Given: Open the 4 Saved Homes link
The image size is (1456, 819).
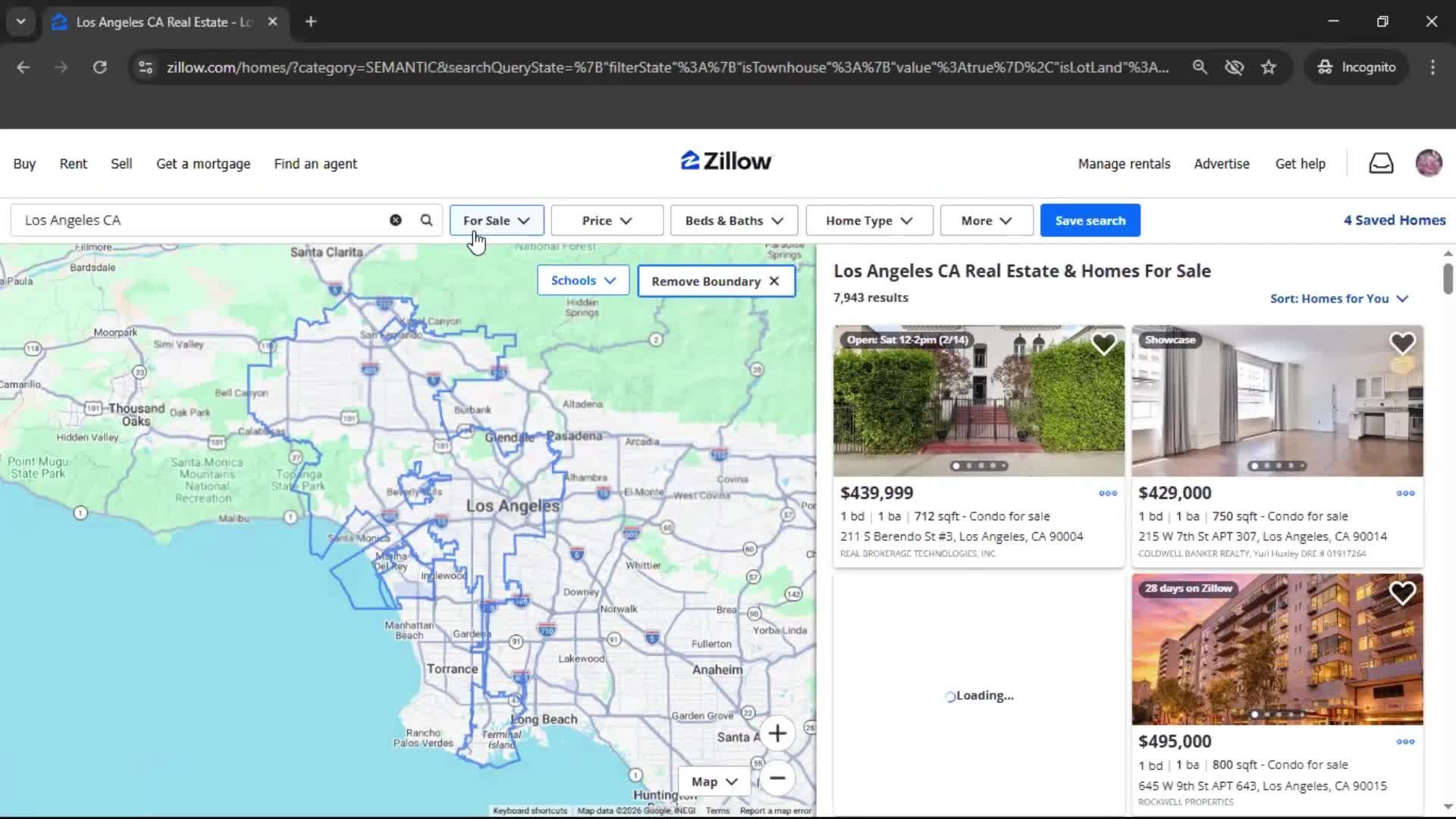Looking at the screenshot, I should tap(1394, 220).
